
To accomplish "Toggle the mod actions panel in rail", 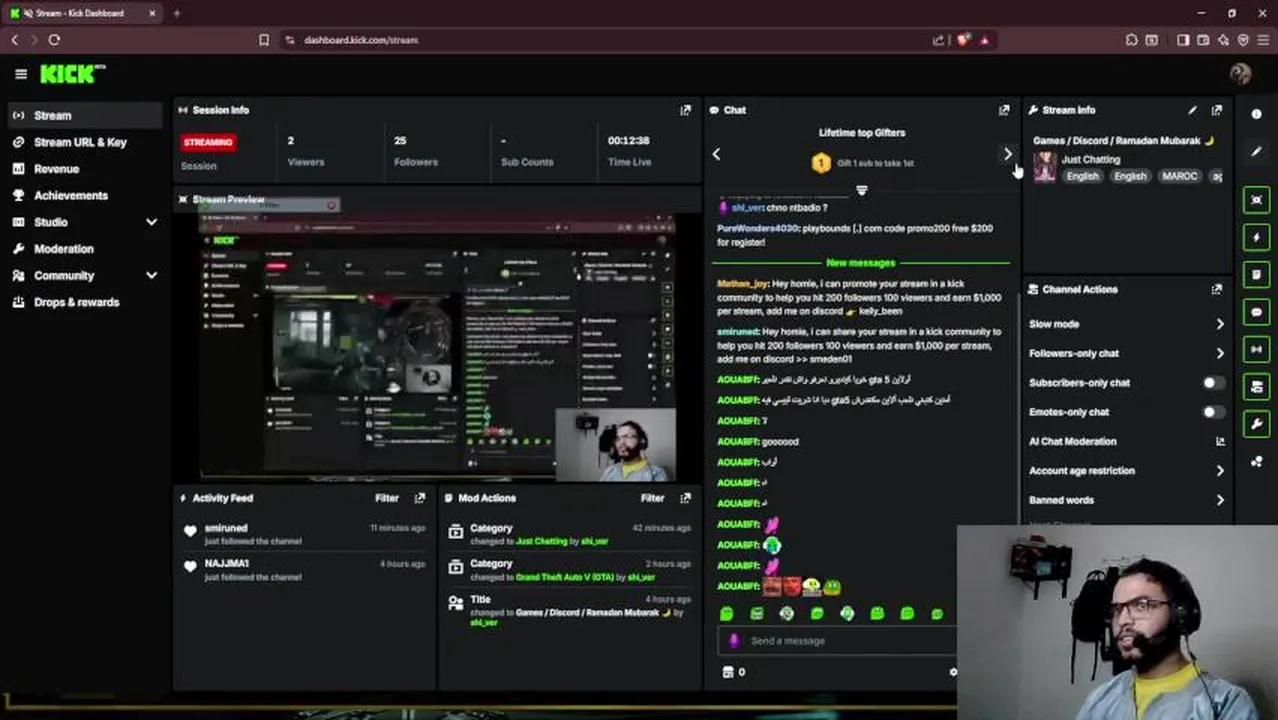I will [1257, 386].
